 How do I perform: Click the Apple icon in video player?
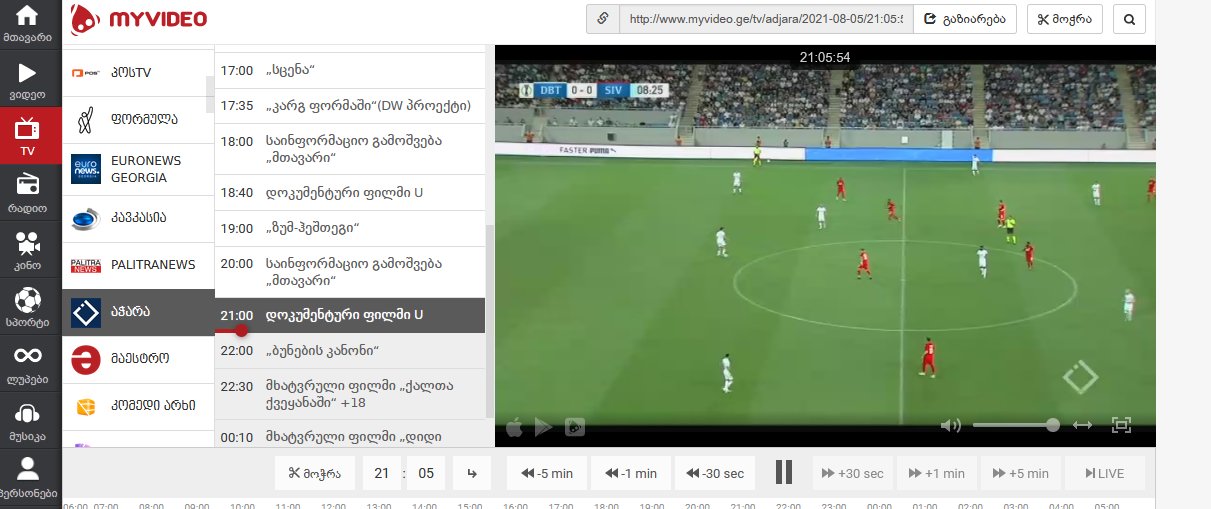point(516,427)
